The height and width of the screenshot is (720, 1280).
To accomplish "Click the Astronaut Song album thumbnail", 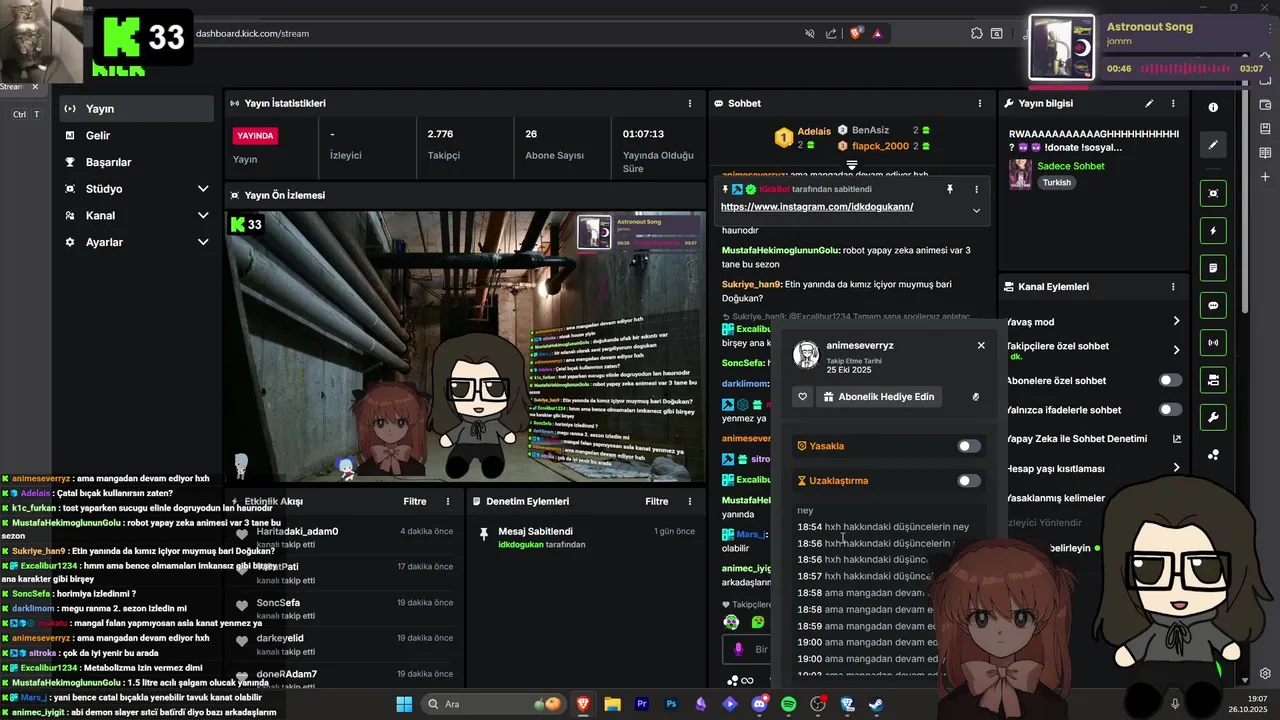I will pos(1061,47).
